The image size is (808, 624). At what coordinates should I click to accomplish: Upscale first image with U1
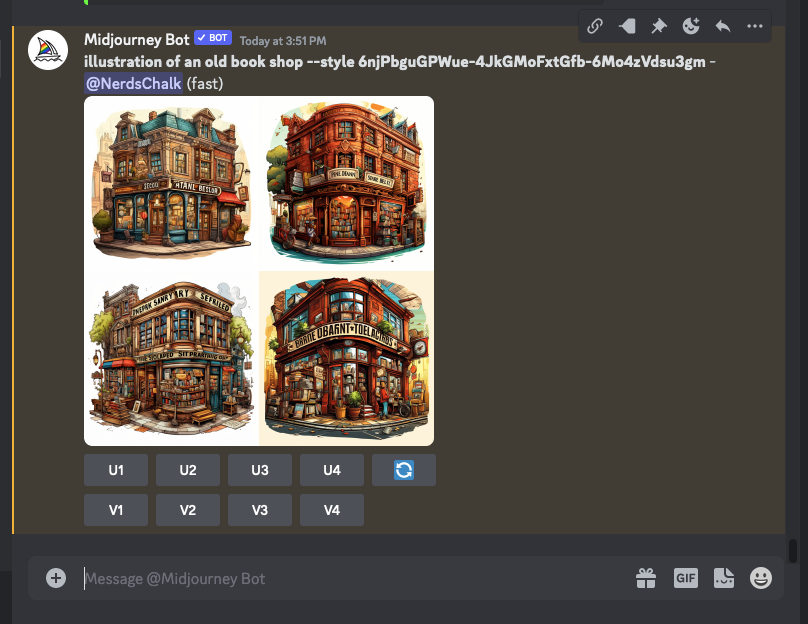116,470
